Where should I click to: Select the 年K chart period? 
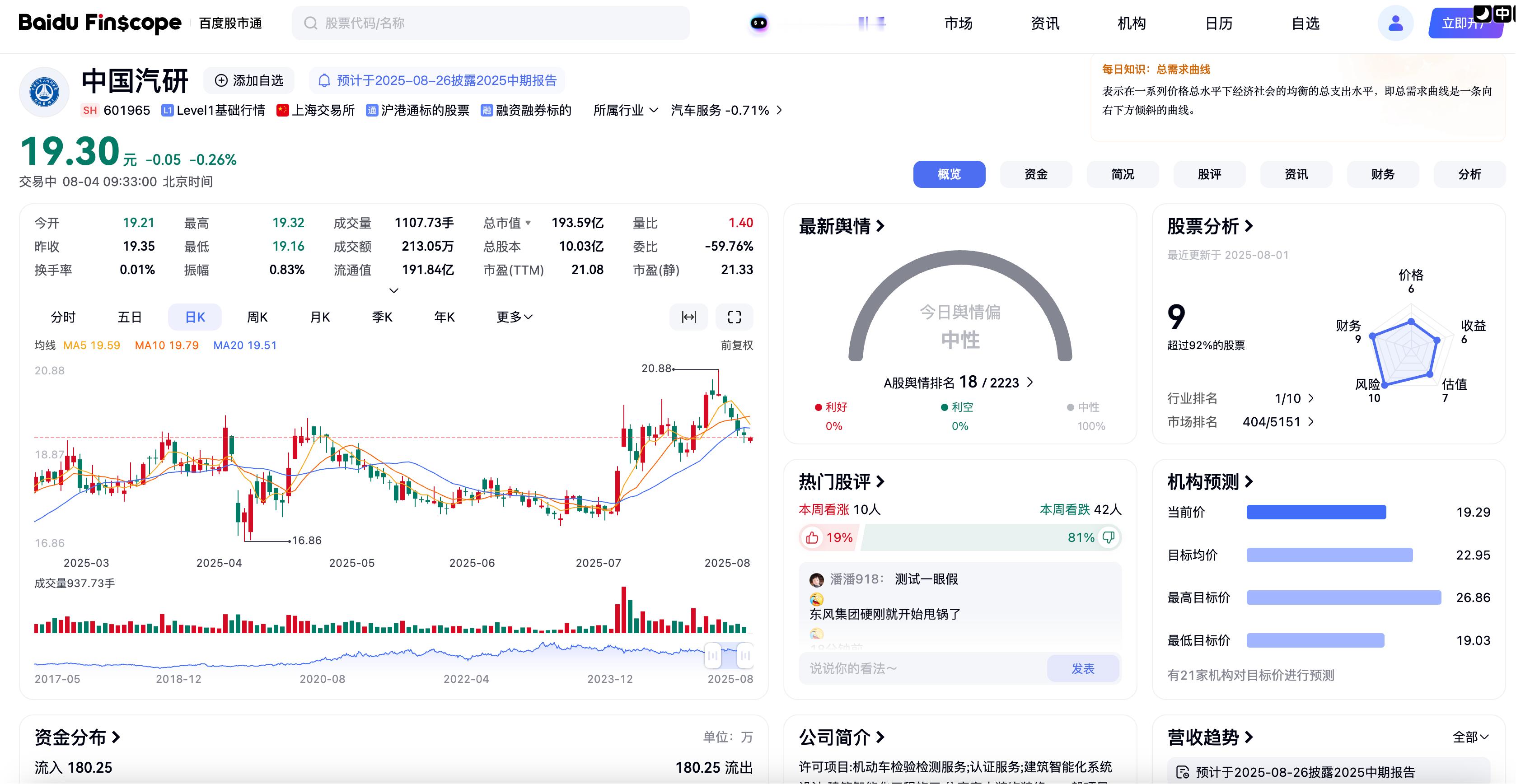(445, 317)
